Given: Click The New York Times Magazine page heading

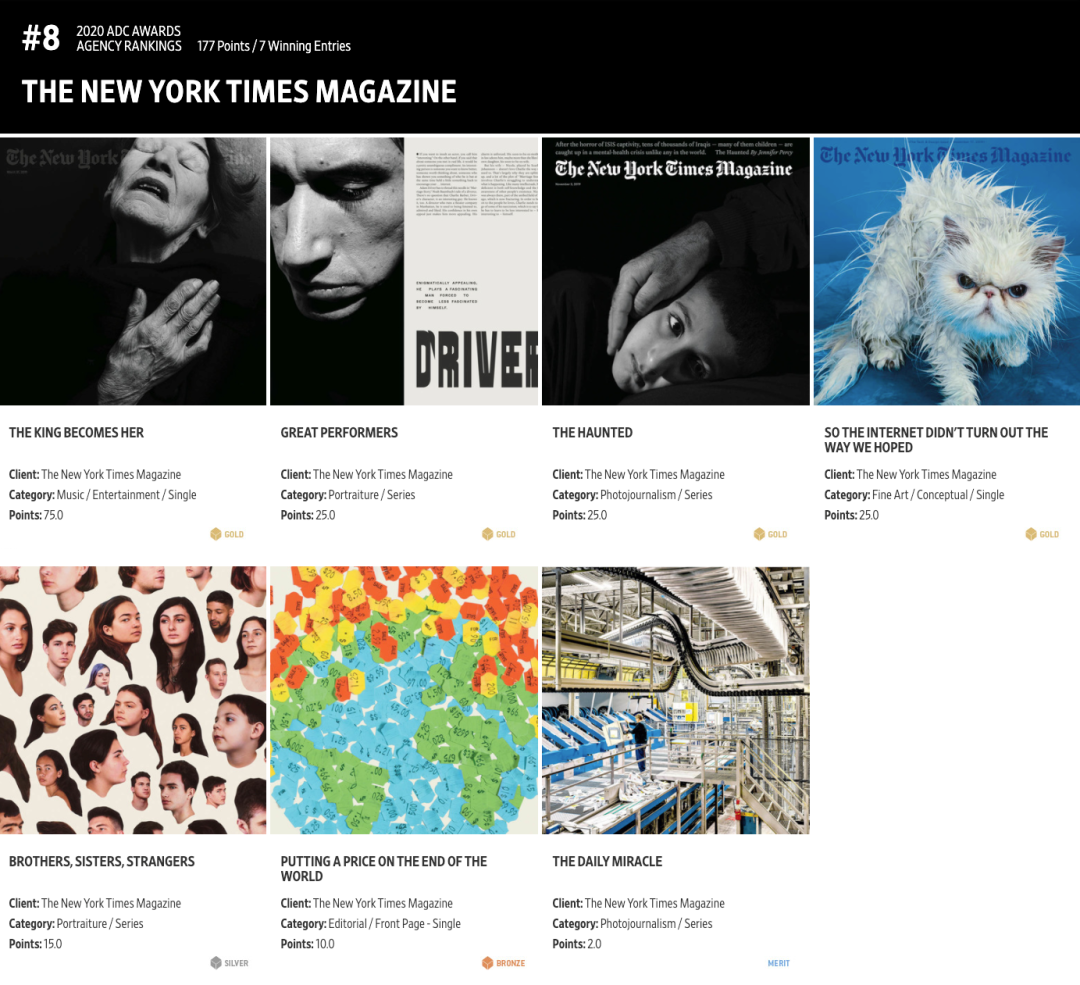Looking at the screenshot, I should pyautogui.click(x=239, y=92).
